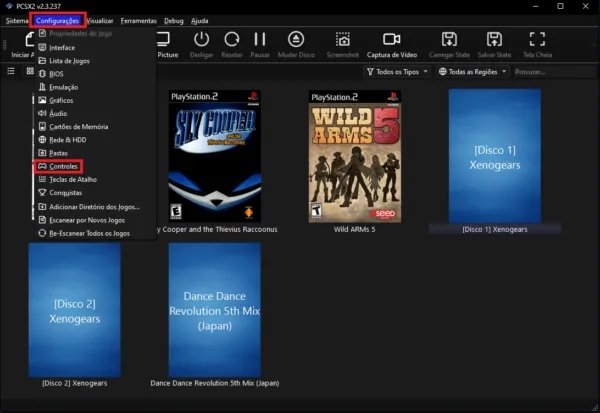Focus the Procurar search field

pos(555,72)
